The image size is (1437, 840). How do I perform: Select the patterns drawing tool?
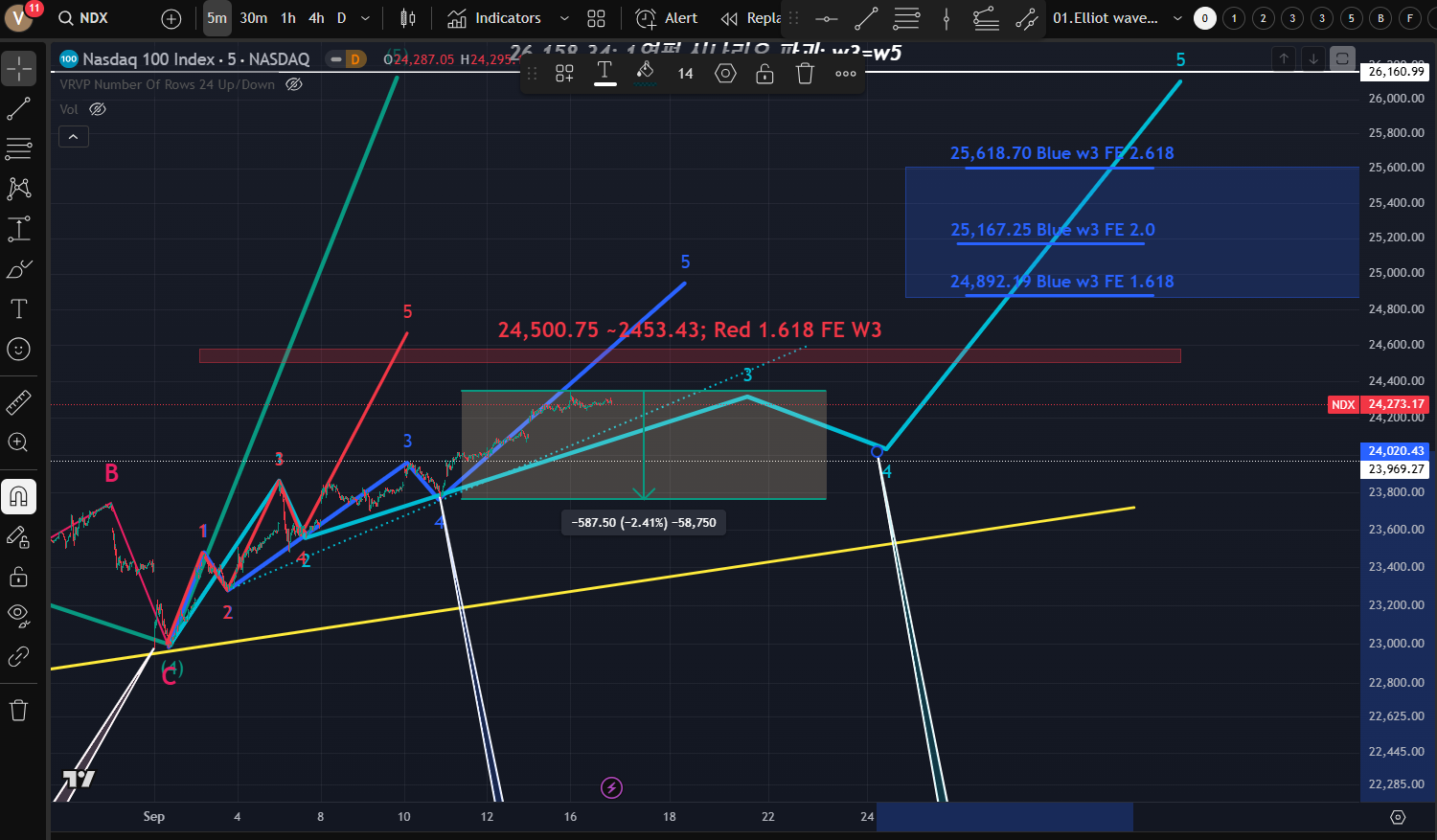[18, 189]
